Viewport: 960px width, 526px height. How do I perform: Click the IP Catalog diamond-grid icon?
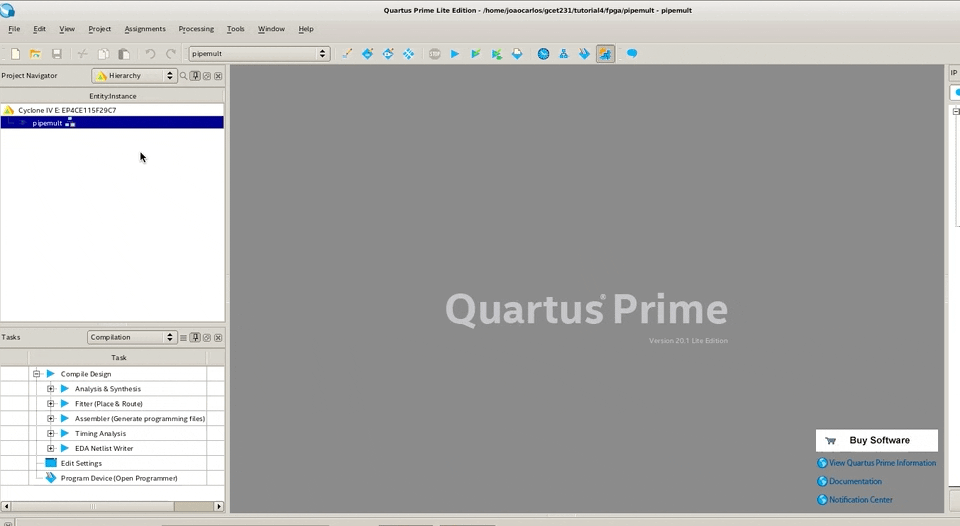(408, 54)
